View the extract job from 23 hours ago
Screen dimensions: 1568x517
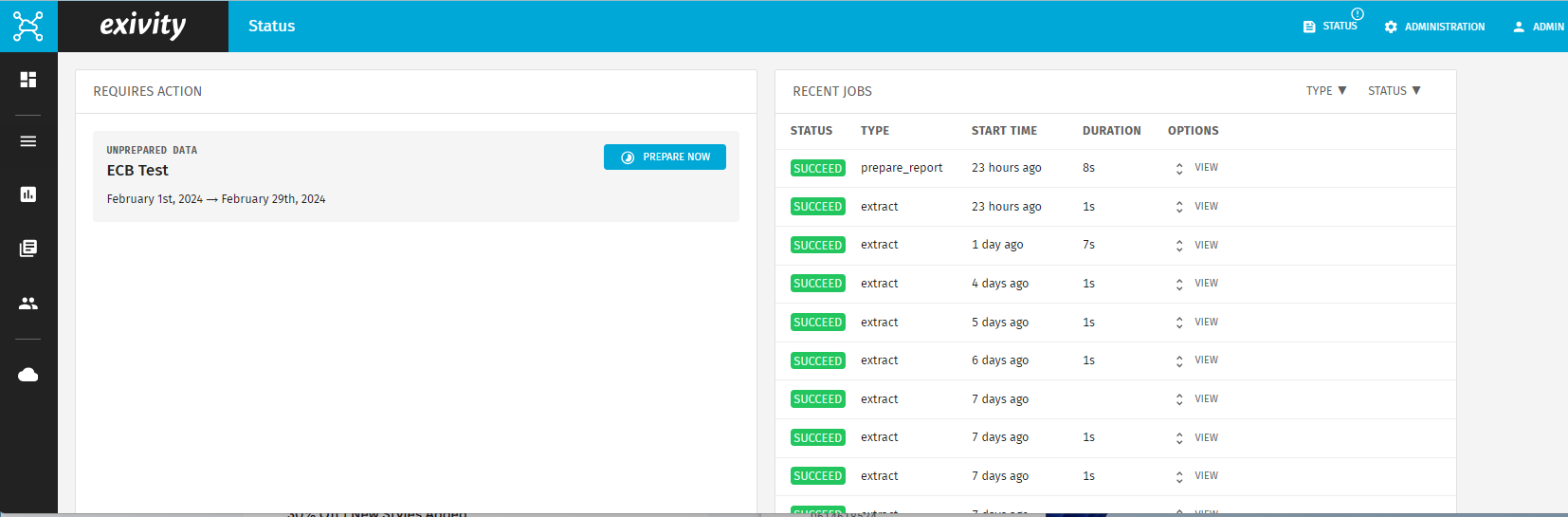(x=1206, y=206)
